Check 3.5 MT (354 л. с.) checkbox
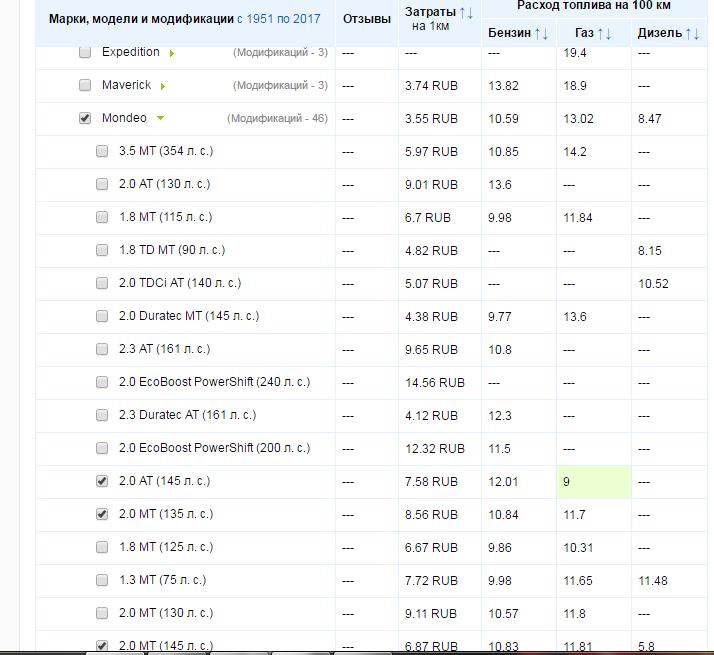The image size is (714, 655). tap(102, 151)
